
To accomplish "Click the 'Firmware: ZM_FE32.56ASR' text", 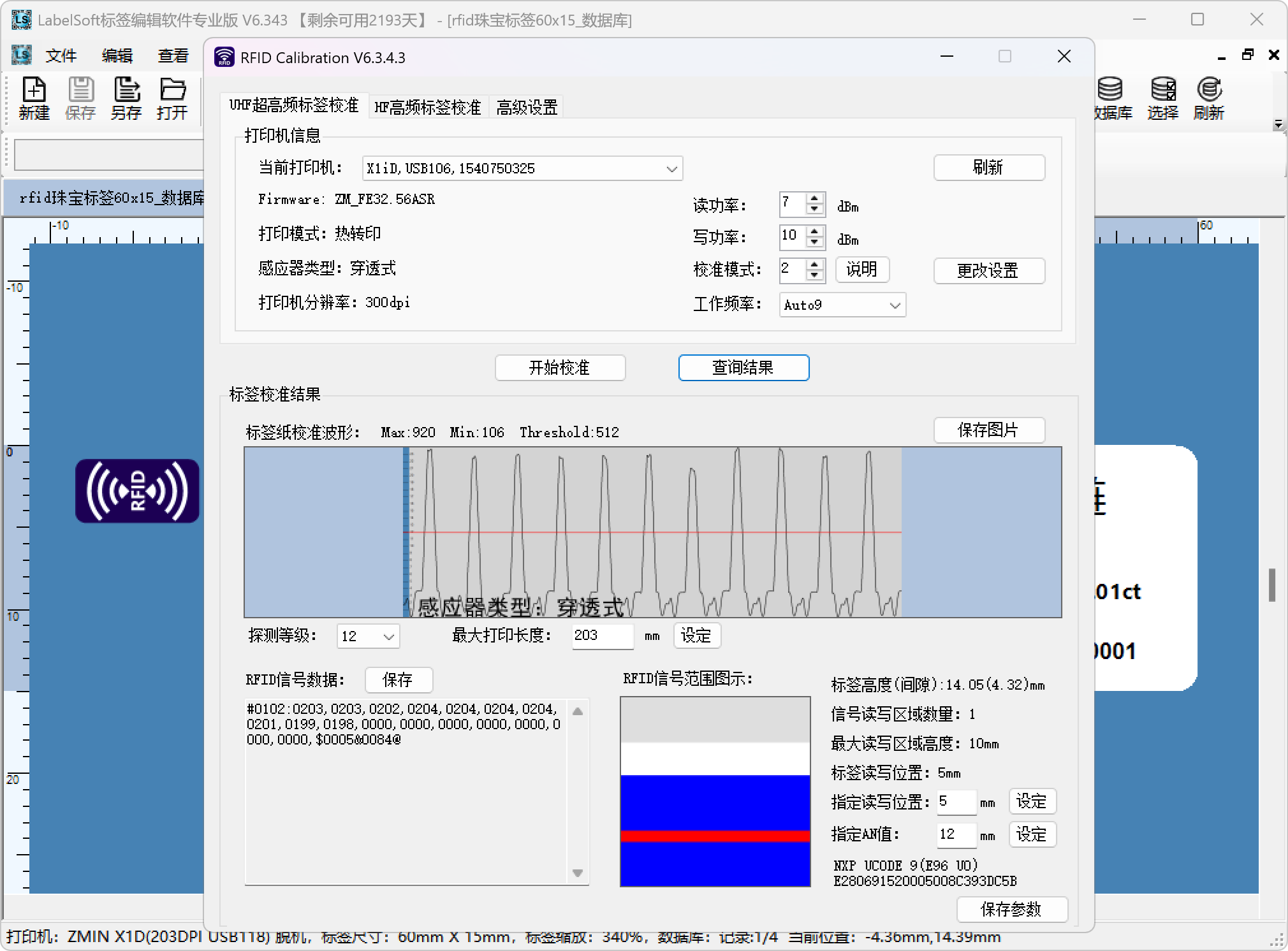I will (x=346, y=200).
